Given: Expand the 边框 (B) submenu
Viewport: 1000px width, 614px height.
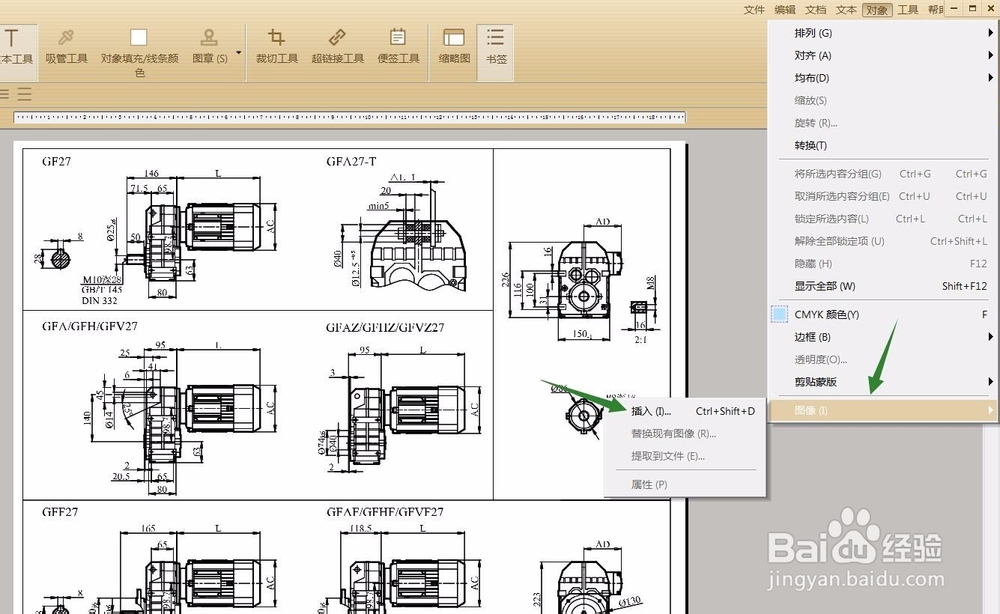Looking at the screenshot, I should 883,337.
